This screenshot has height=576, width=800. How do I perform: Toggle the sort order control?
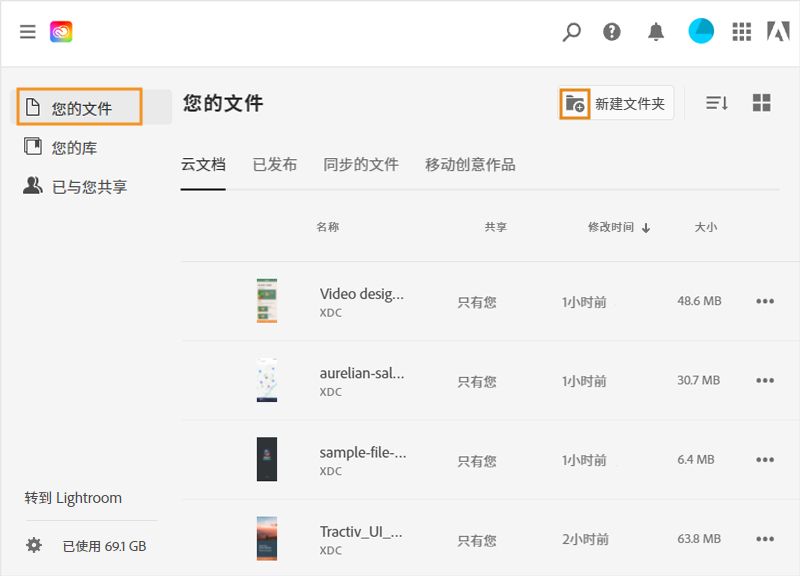[x=718, y=101]
